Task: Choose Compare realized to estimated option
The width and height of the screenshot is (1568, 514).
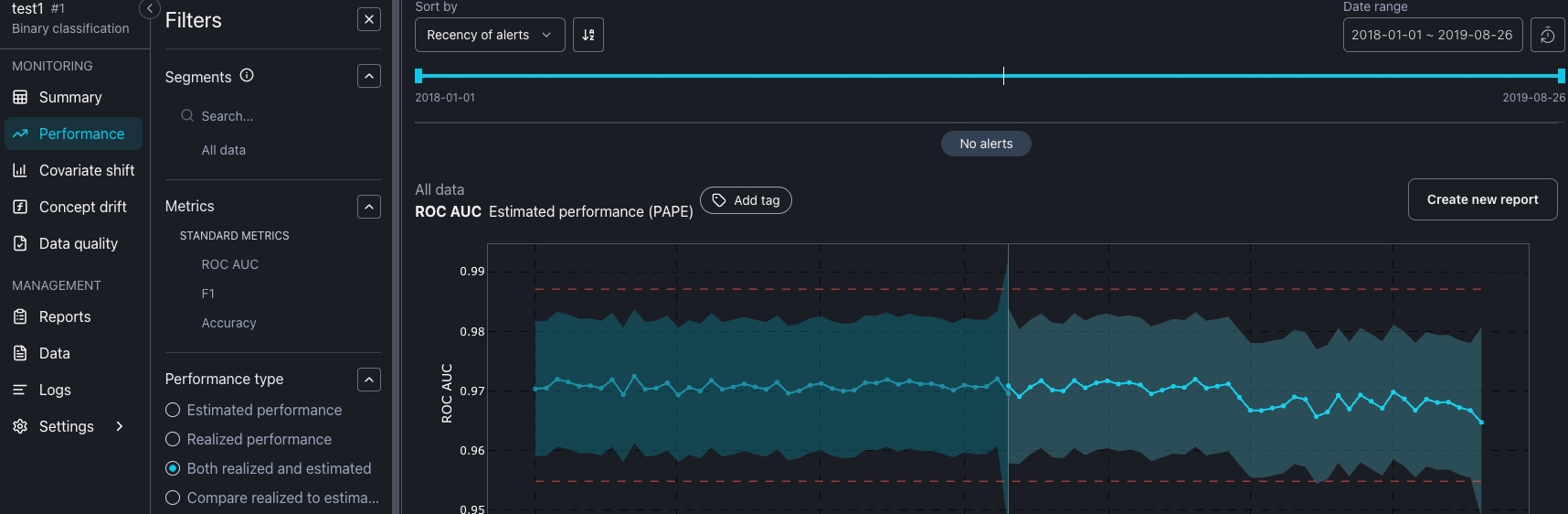Action: tap(173, 498)
